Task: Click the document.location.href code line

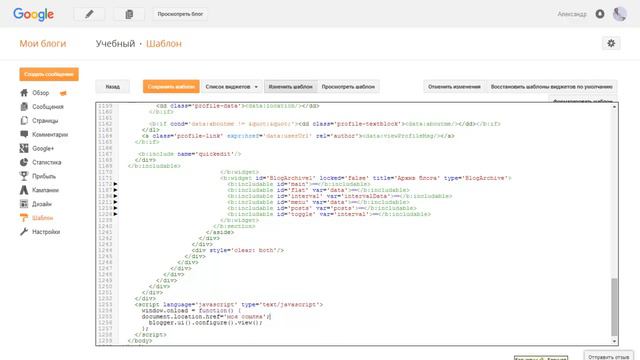Action: click(x=206, y=317)
